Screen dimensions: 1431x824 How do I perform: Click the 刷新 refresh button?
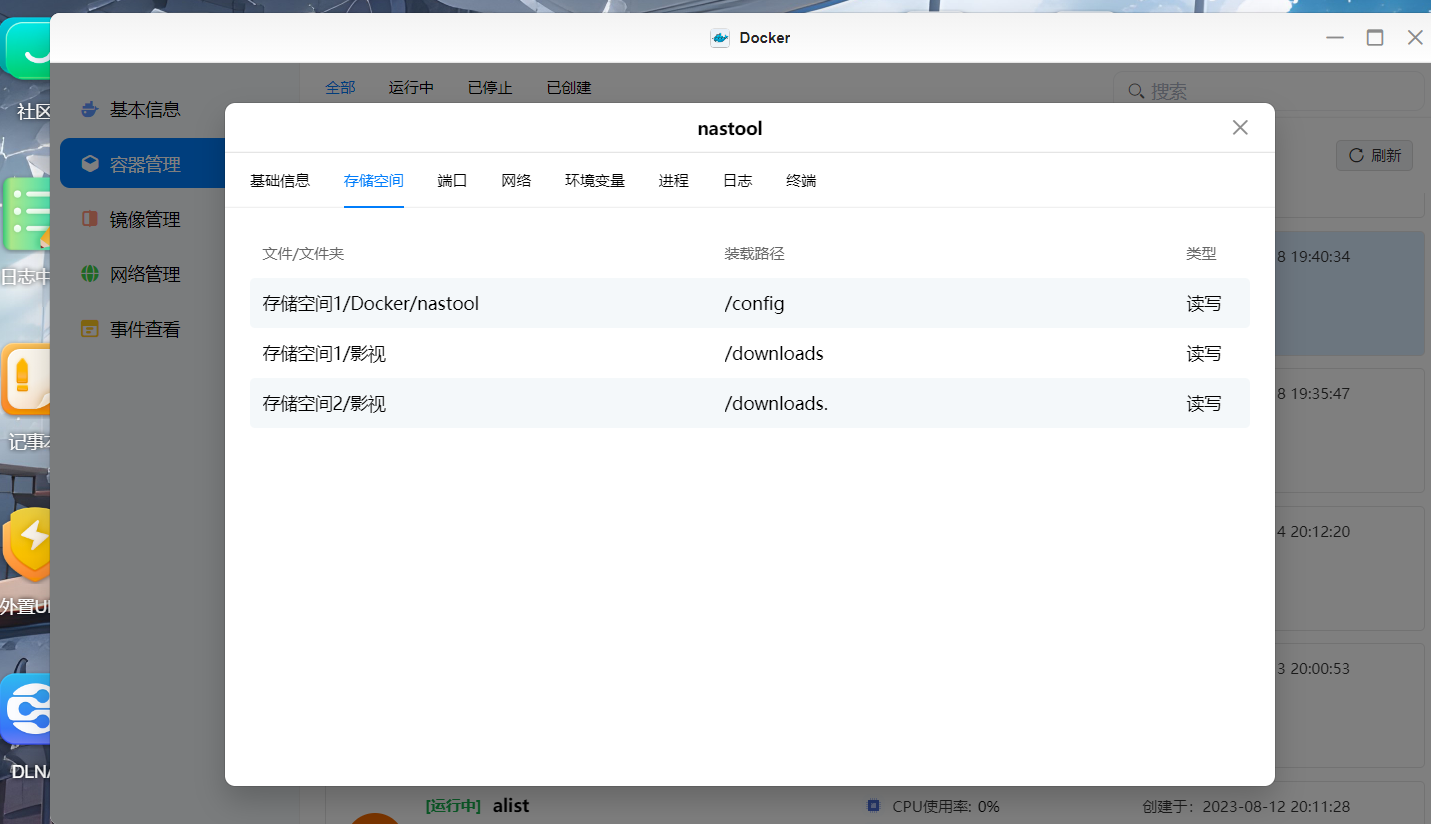pyautogui.click(x=1374, y=155)
